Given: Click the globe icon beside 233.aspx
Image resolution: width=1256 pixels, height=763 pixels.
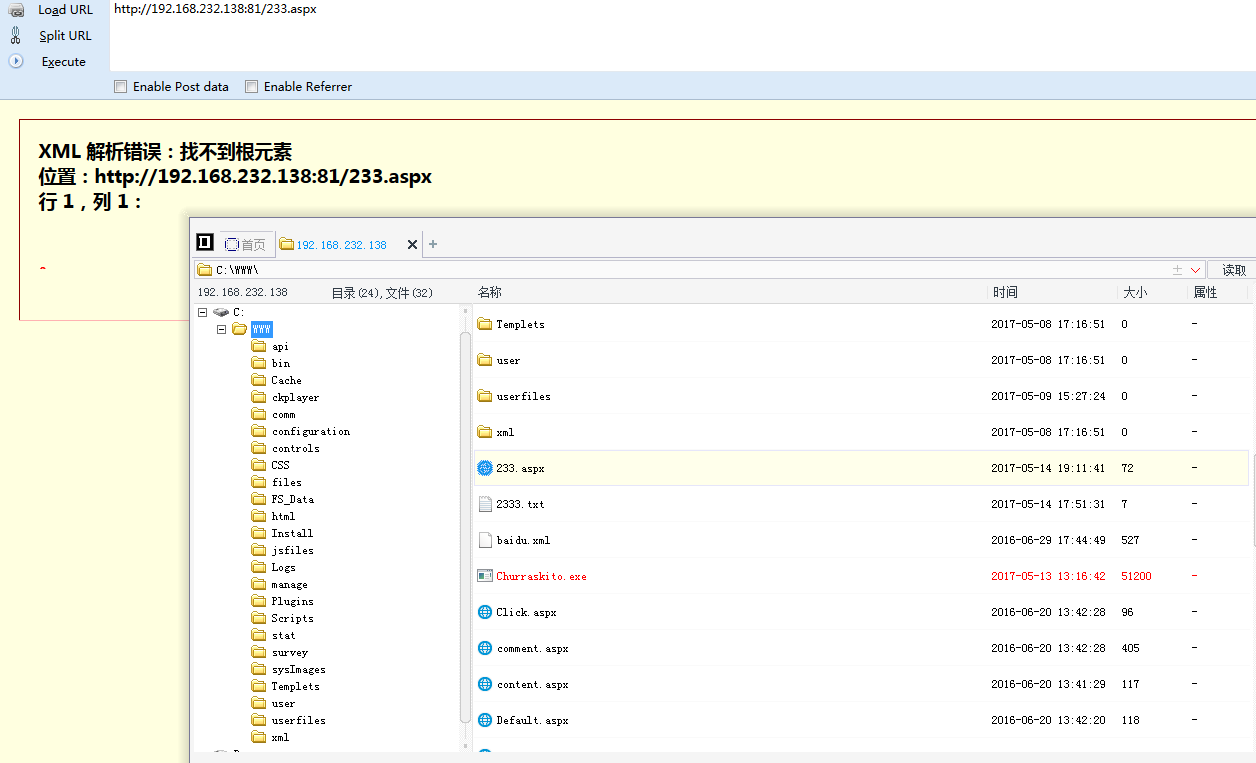Looking at the screenshot, I should click(x=485, y=467).
